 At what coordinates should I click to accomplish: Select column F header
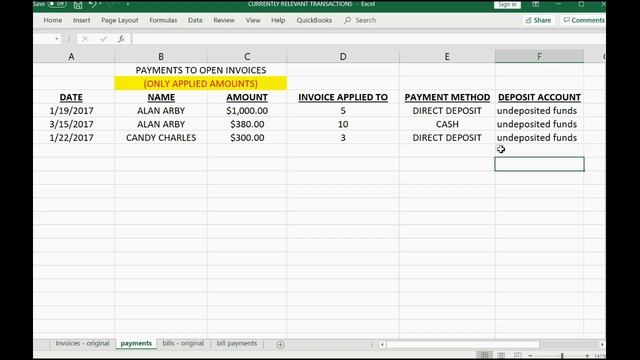coord(539,56)
